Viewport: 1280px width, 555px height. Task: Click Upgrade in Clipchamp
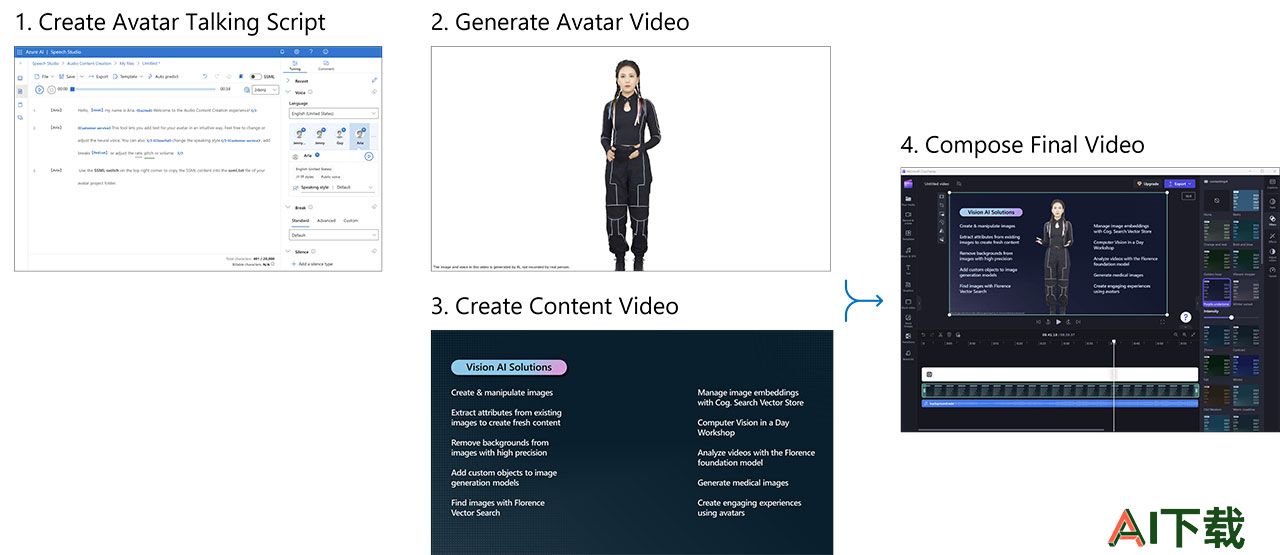click(1148, 184)
